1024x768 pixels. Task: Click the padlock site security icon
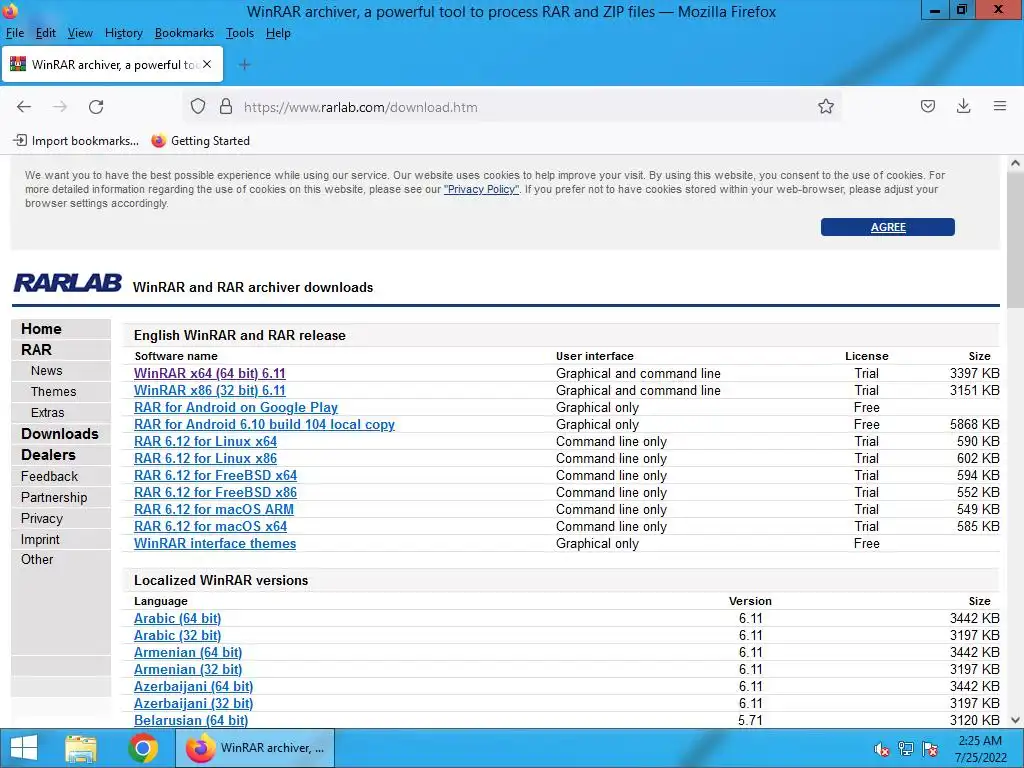pos(226,106)
